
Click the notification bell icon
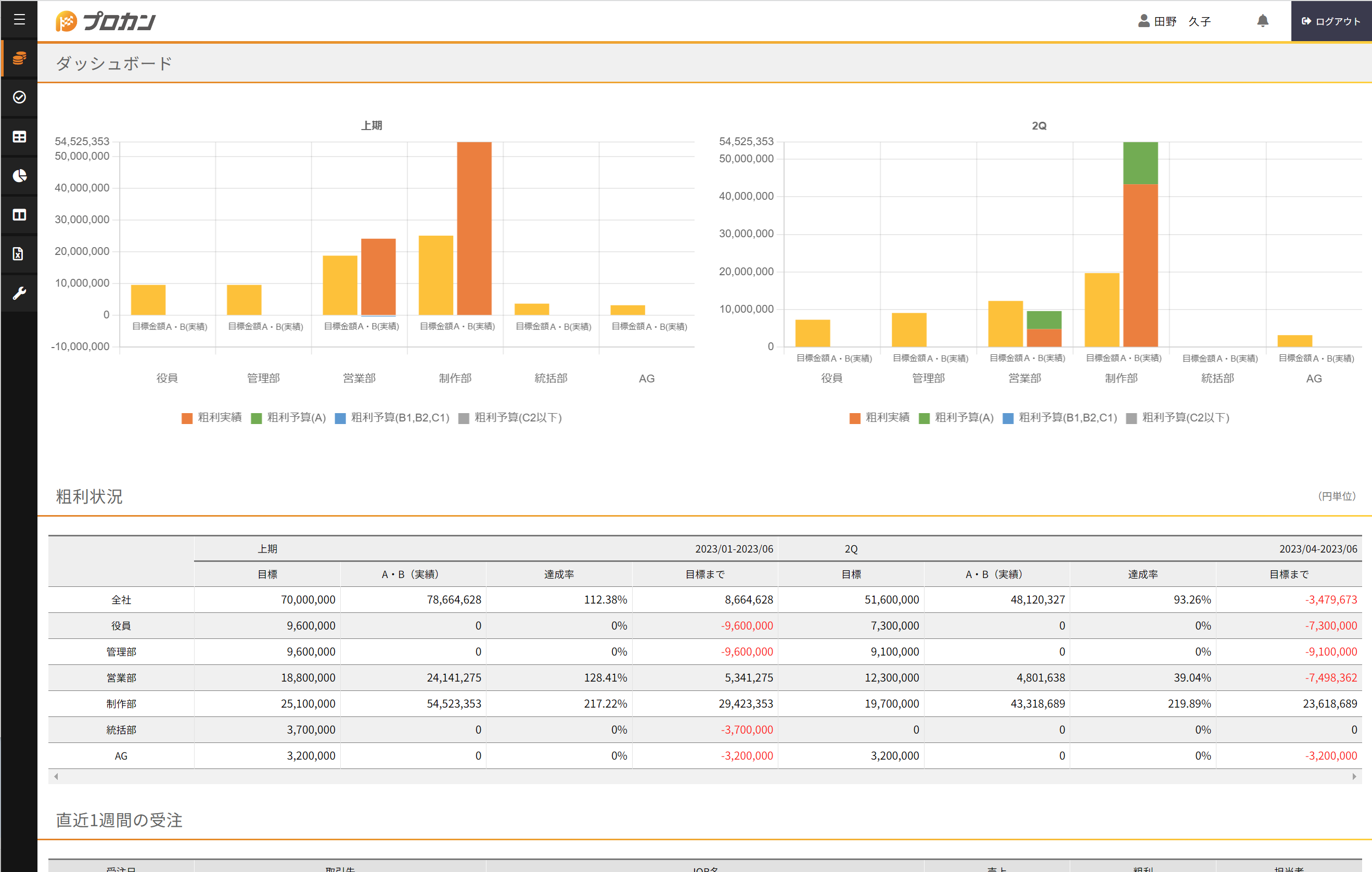coord(1263,21)
